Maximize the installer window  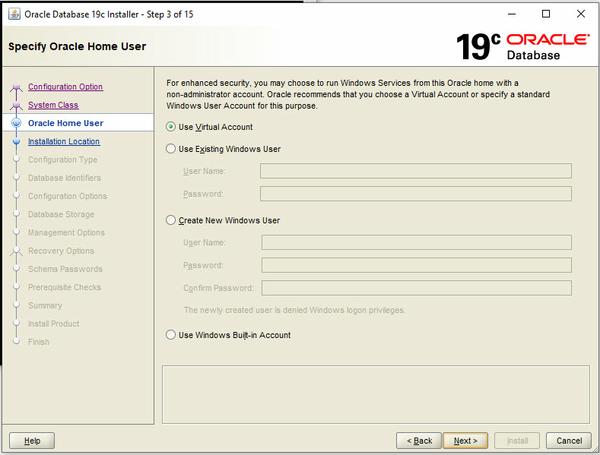point(546,13)
